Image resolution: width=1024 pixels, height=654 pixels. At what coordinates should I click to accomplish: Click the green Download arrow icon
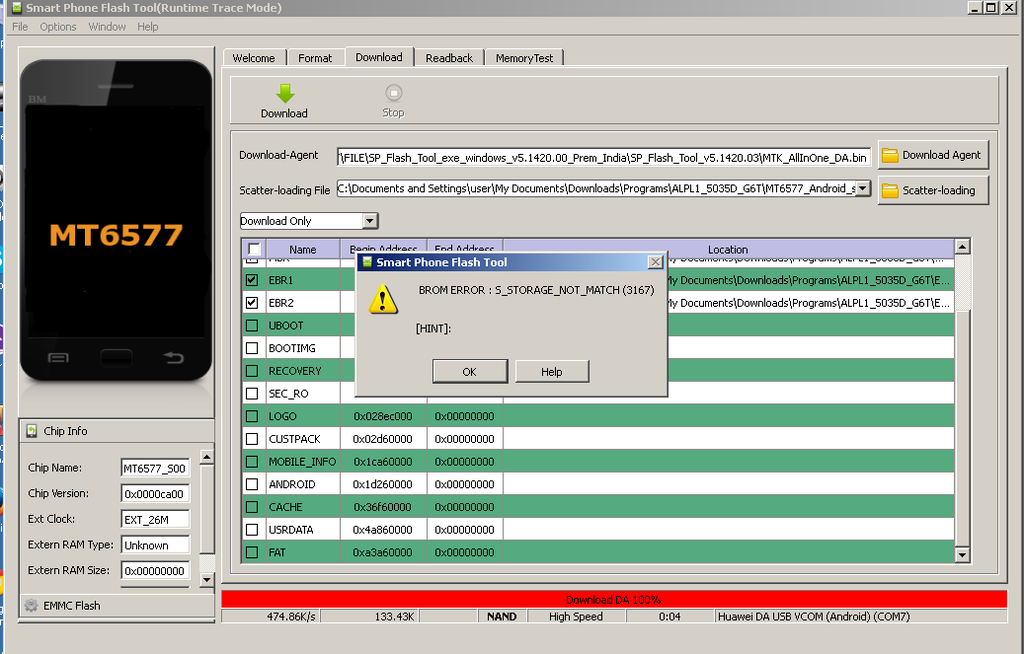(283, 93)
